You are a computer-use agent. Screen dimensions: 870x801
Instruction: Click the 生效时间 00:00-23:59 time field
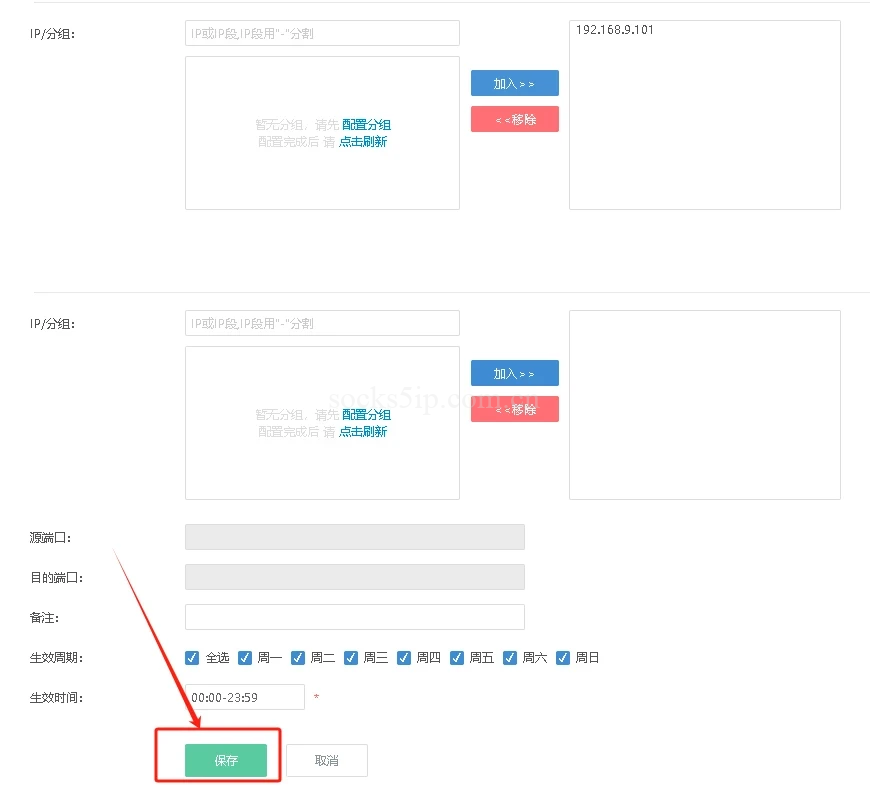245,697
